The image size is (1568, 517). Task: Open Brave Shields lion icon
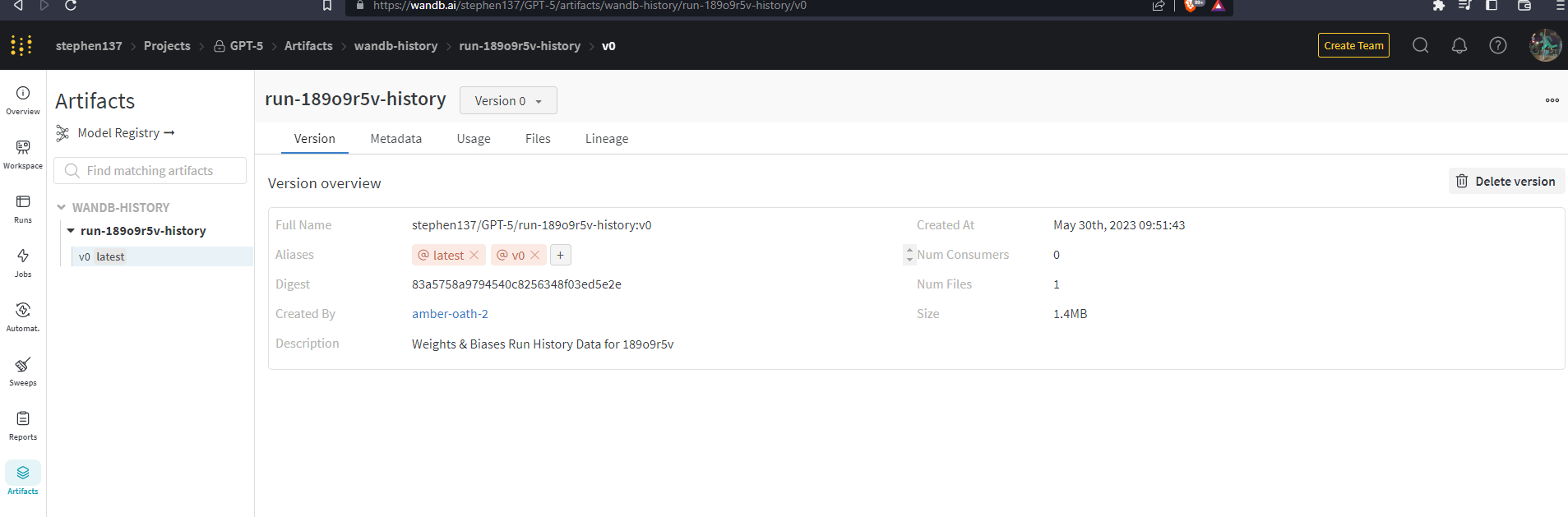[x=1191, y=6]
